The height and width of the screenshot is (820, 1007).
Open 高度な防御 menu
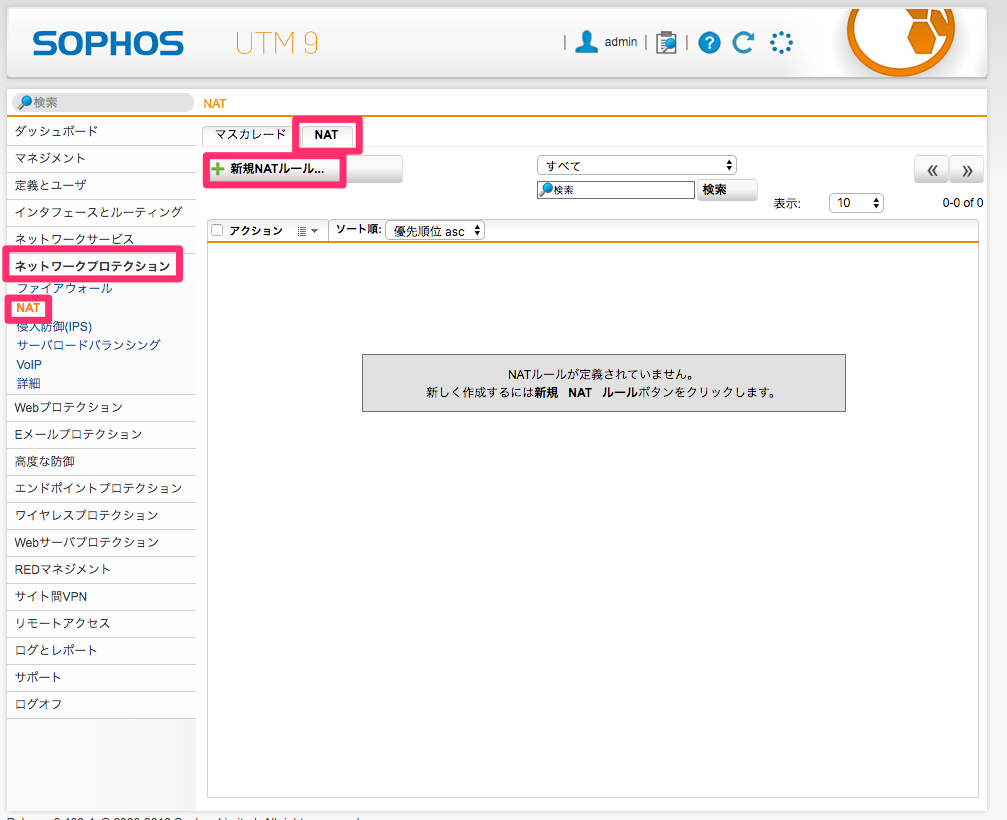click(101, 462)
